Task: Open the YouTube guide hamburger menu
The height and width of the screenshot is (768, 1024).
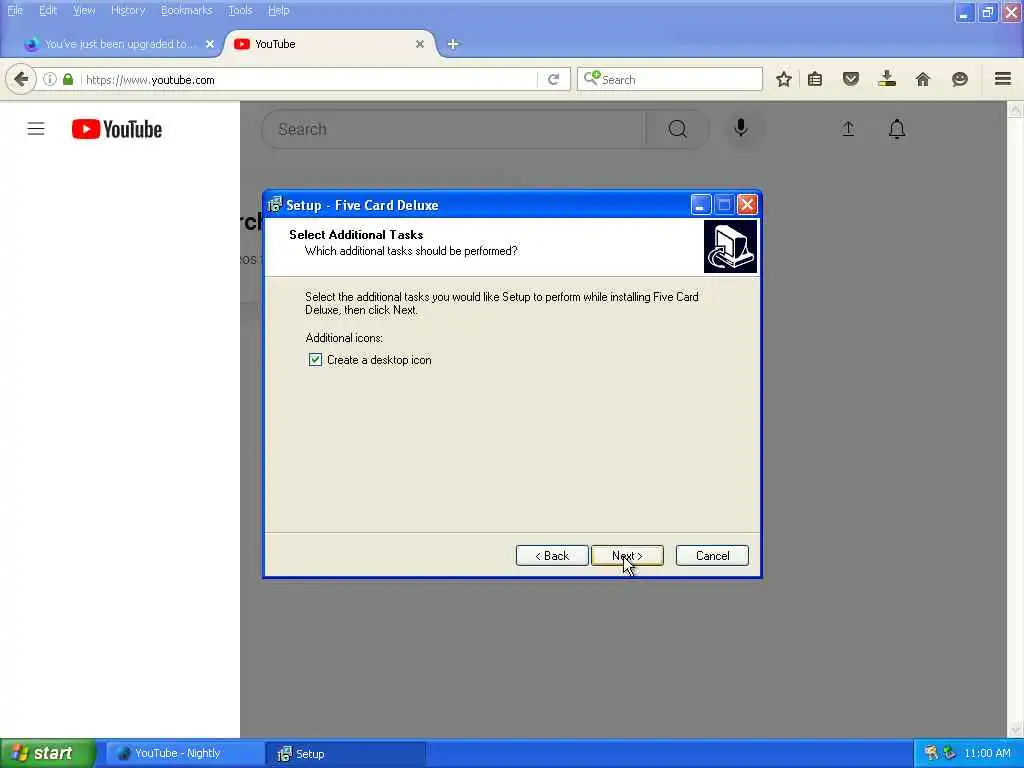Action: (x=36, y=129)
